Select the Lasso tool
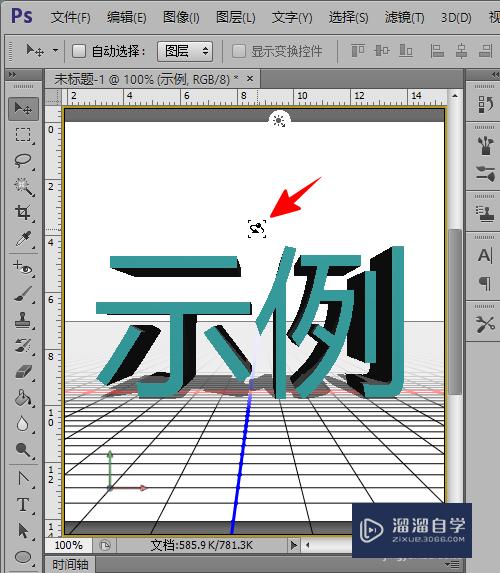 pyautogui.click(x=23, y=160)
